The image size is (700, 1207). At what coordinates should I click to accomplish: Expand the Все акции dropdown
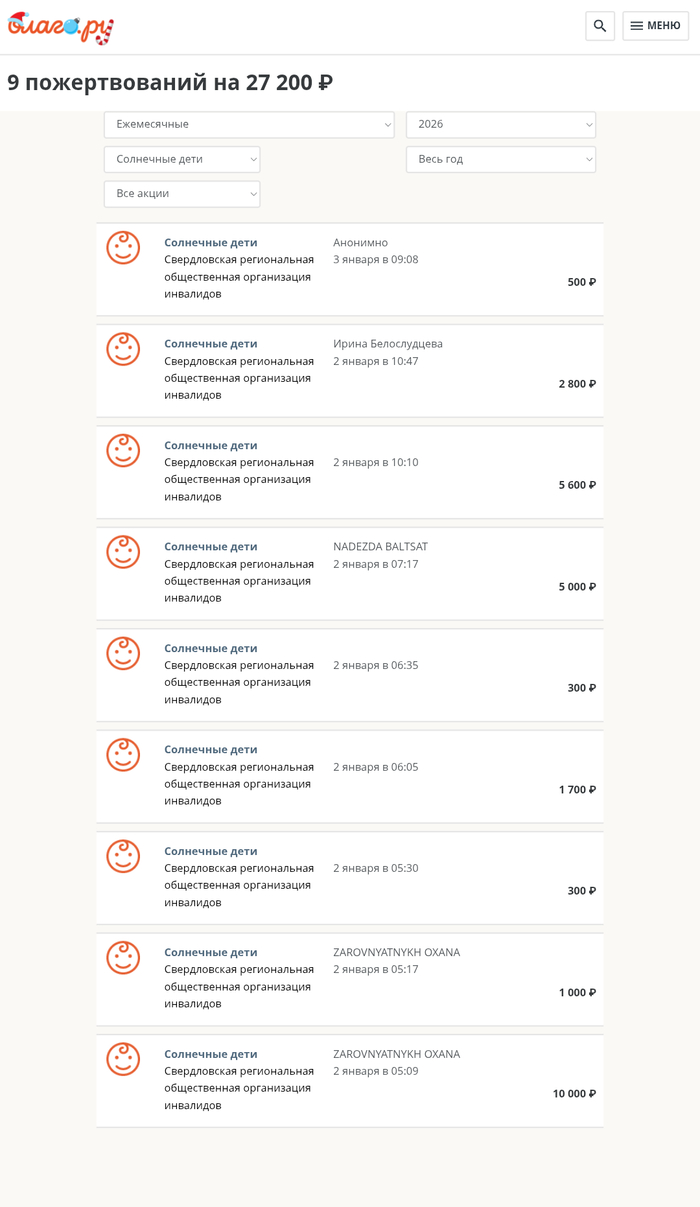point(182,193)
